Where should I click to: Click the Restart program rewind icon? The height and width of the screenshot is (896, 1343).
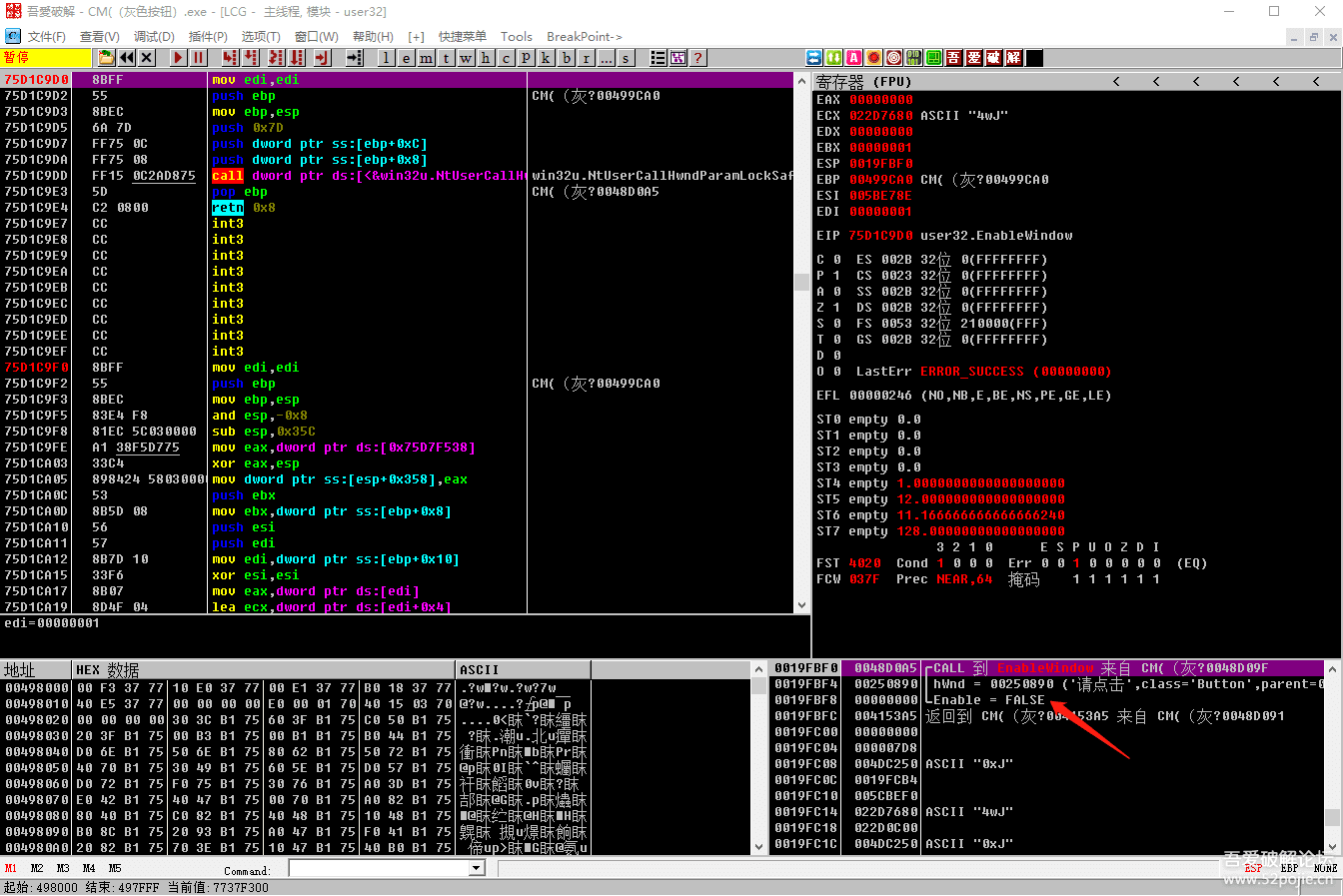pyautogui.click(x=127, y=58)
